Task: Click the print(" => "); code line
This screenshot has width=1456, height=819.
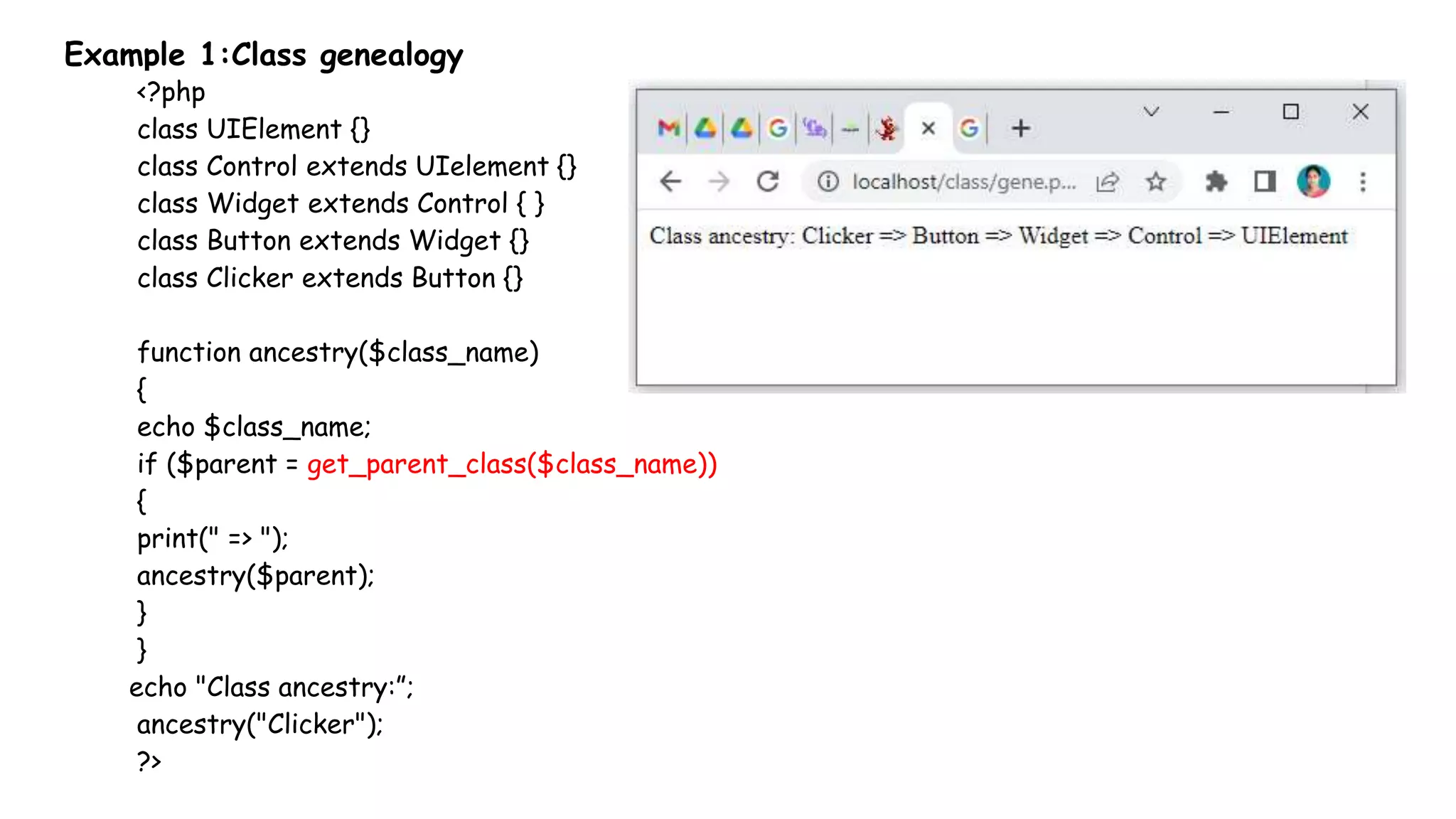Action: [x=213, y=539]
